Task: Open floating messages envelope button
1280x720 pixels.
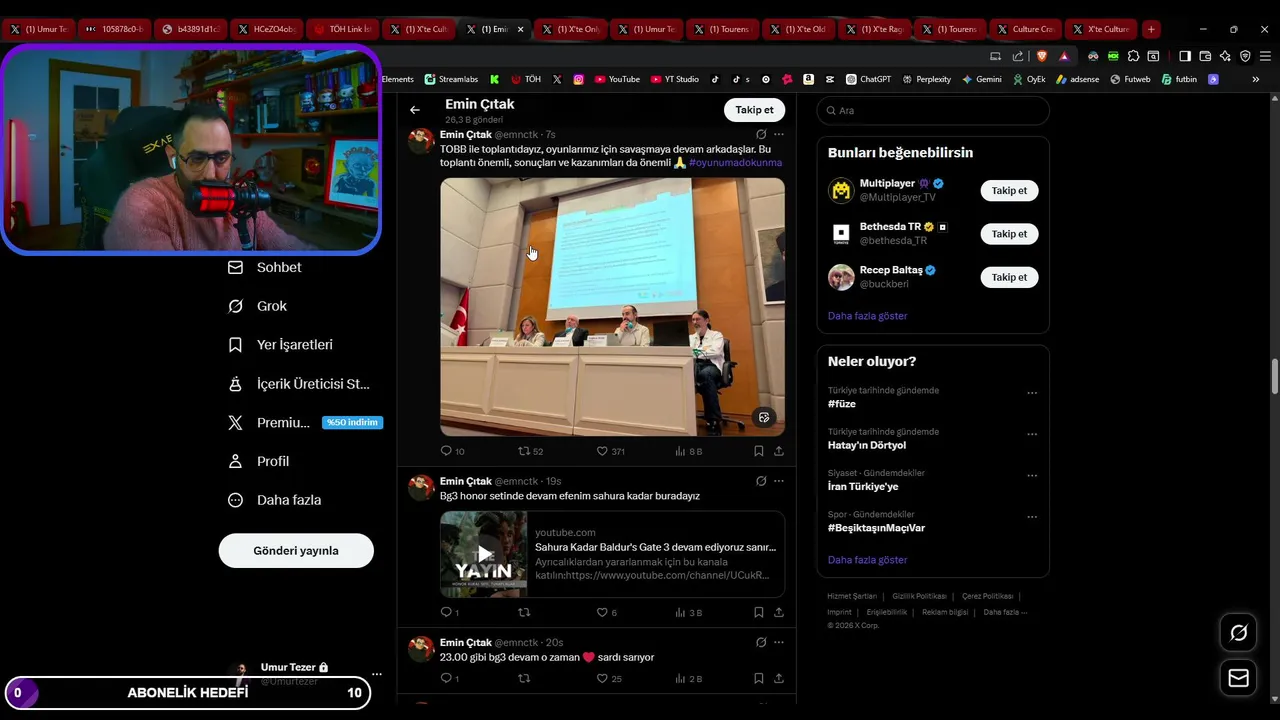Action: tap(1238, 678)
